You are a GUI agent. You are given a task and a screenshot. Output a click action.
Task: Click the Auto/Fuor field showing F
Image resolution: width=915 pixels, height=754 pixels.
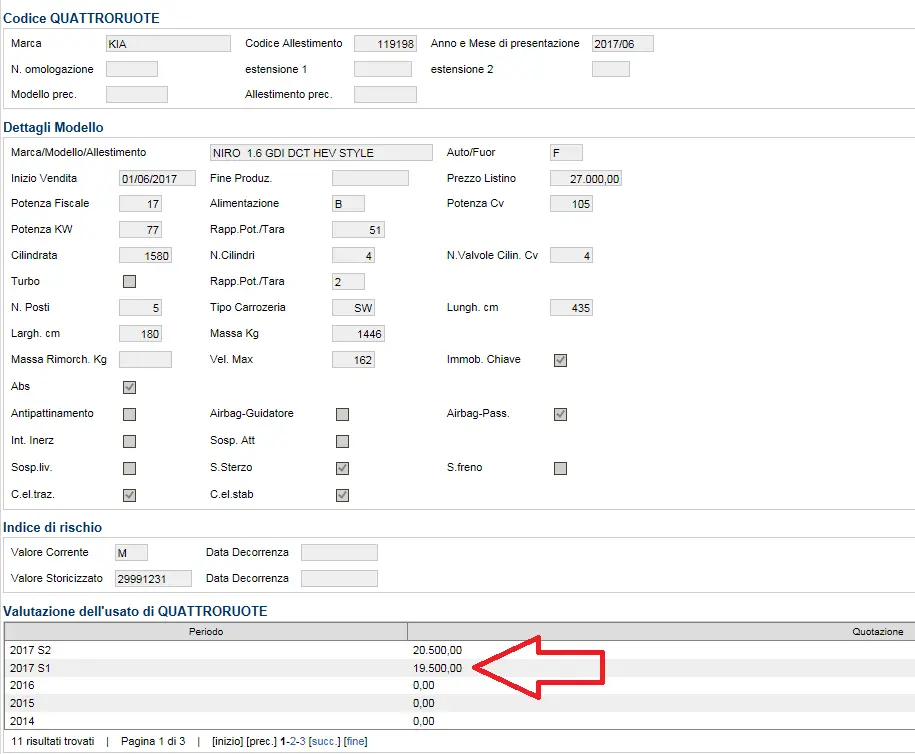566,153
